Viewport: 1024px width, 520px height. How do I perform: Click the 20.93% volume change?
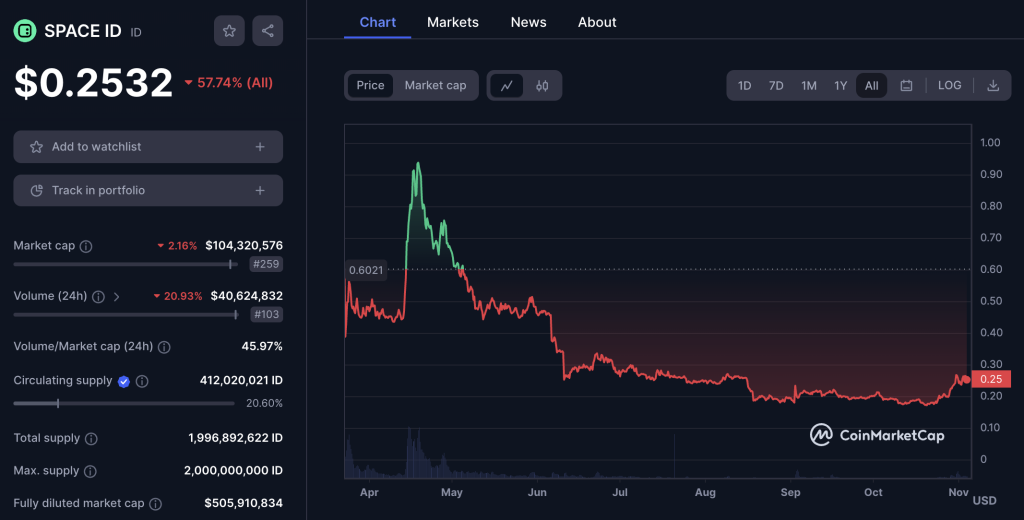(183, 297)
